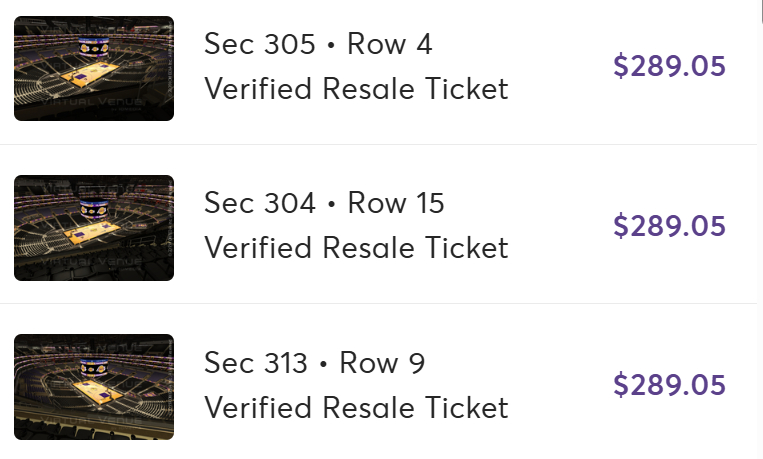Click the scoreboard in the Sec 304 preview

click(96, 209)
